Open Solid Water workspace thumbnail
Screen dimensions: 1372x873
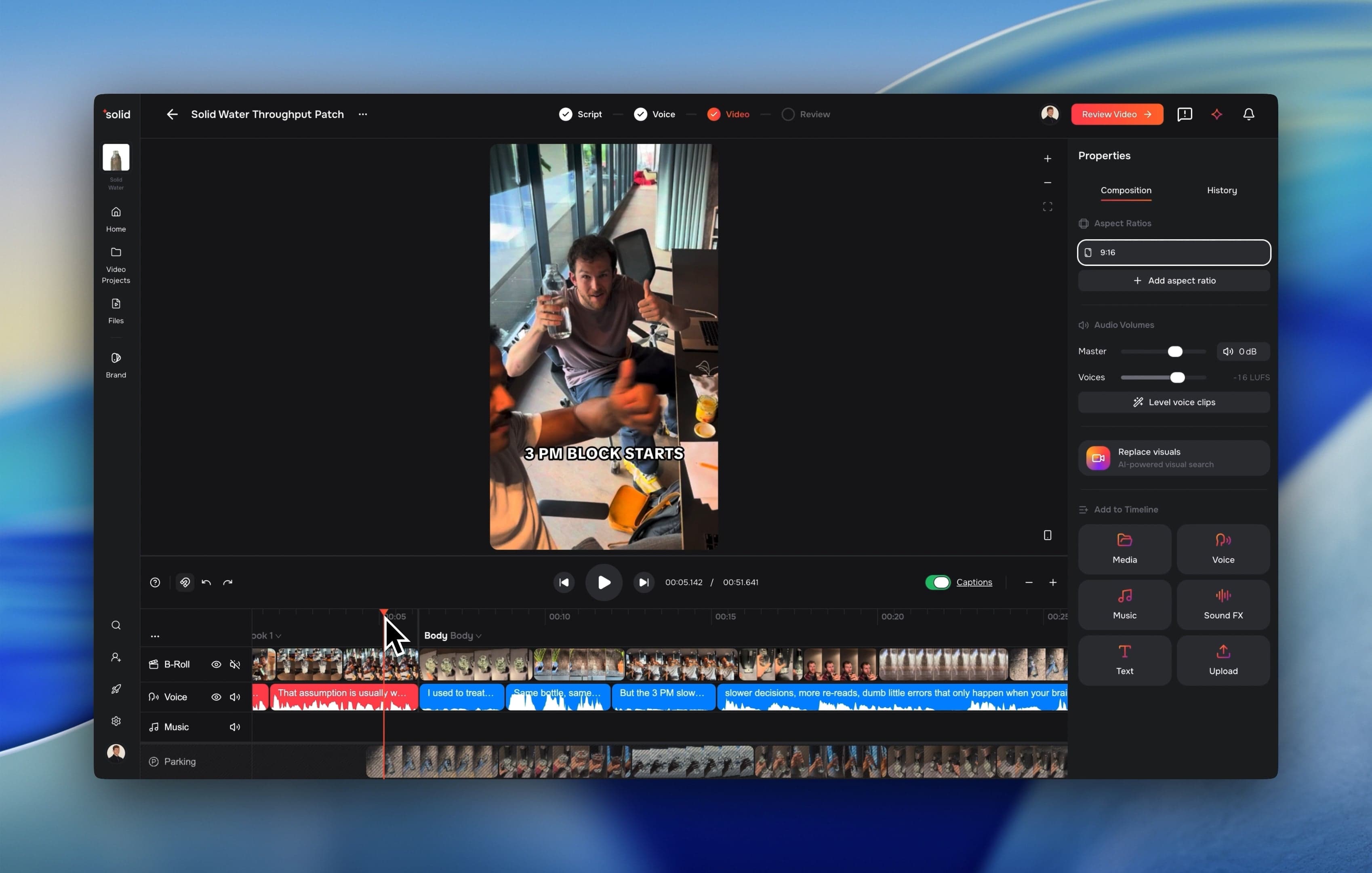[116, 157]
